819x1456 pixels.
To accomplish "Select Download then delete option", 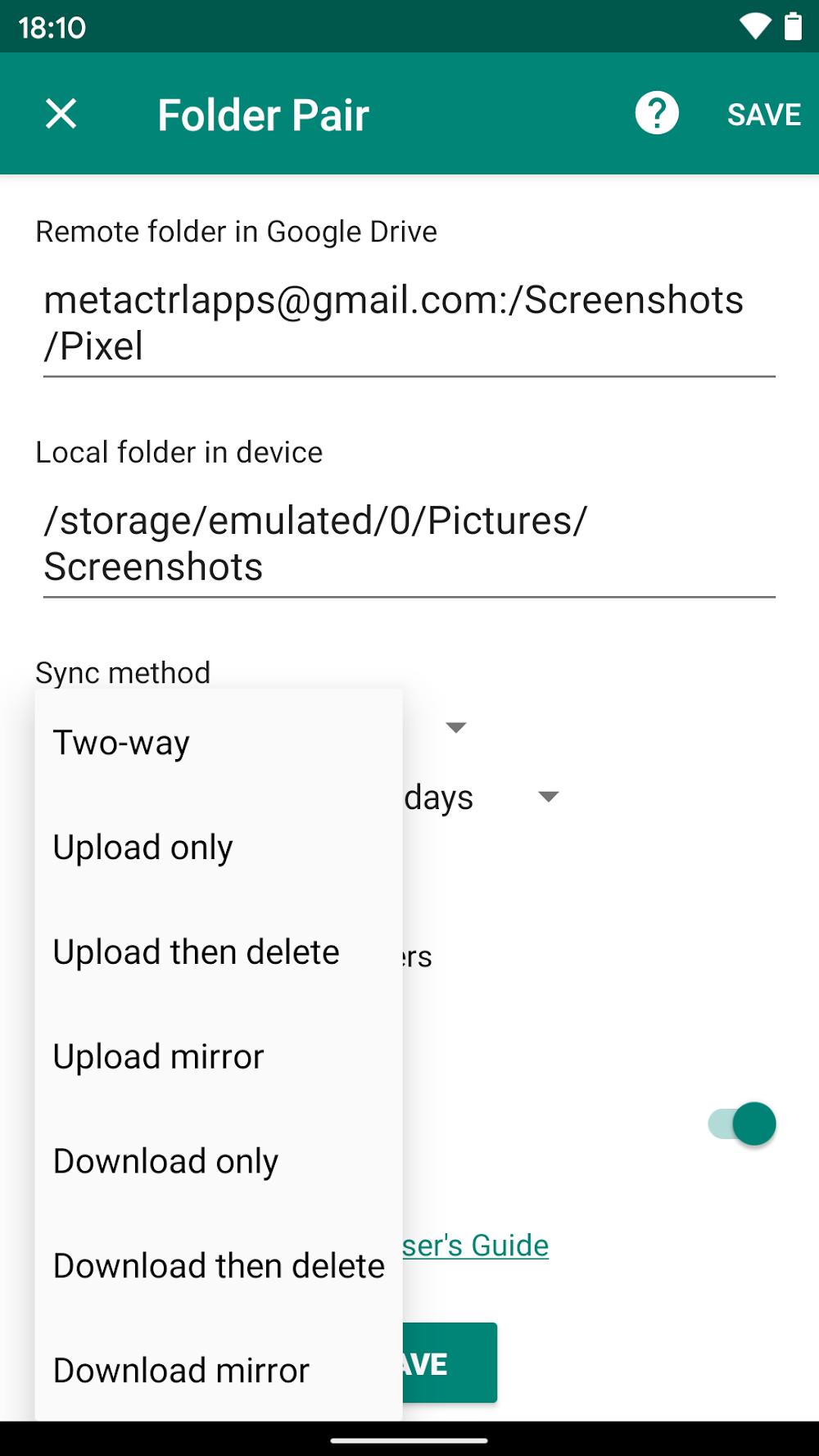I will tap(219, 1266).
